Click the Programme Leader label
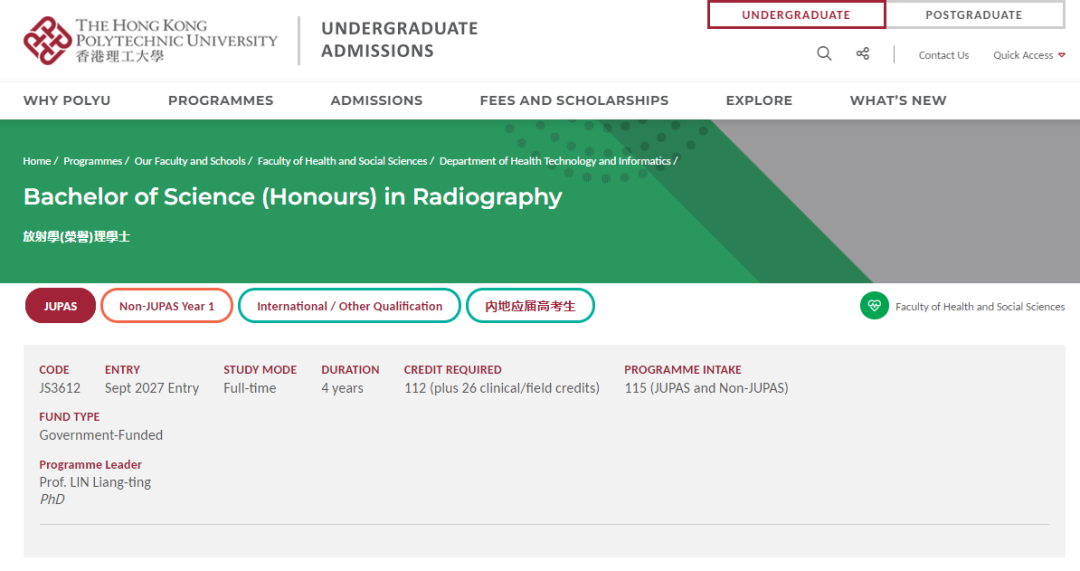This screenshot has height=571, width=1080. 90,464
